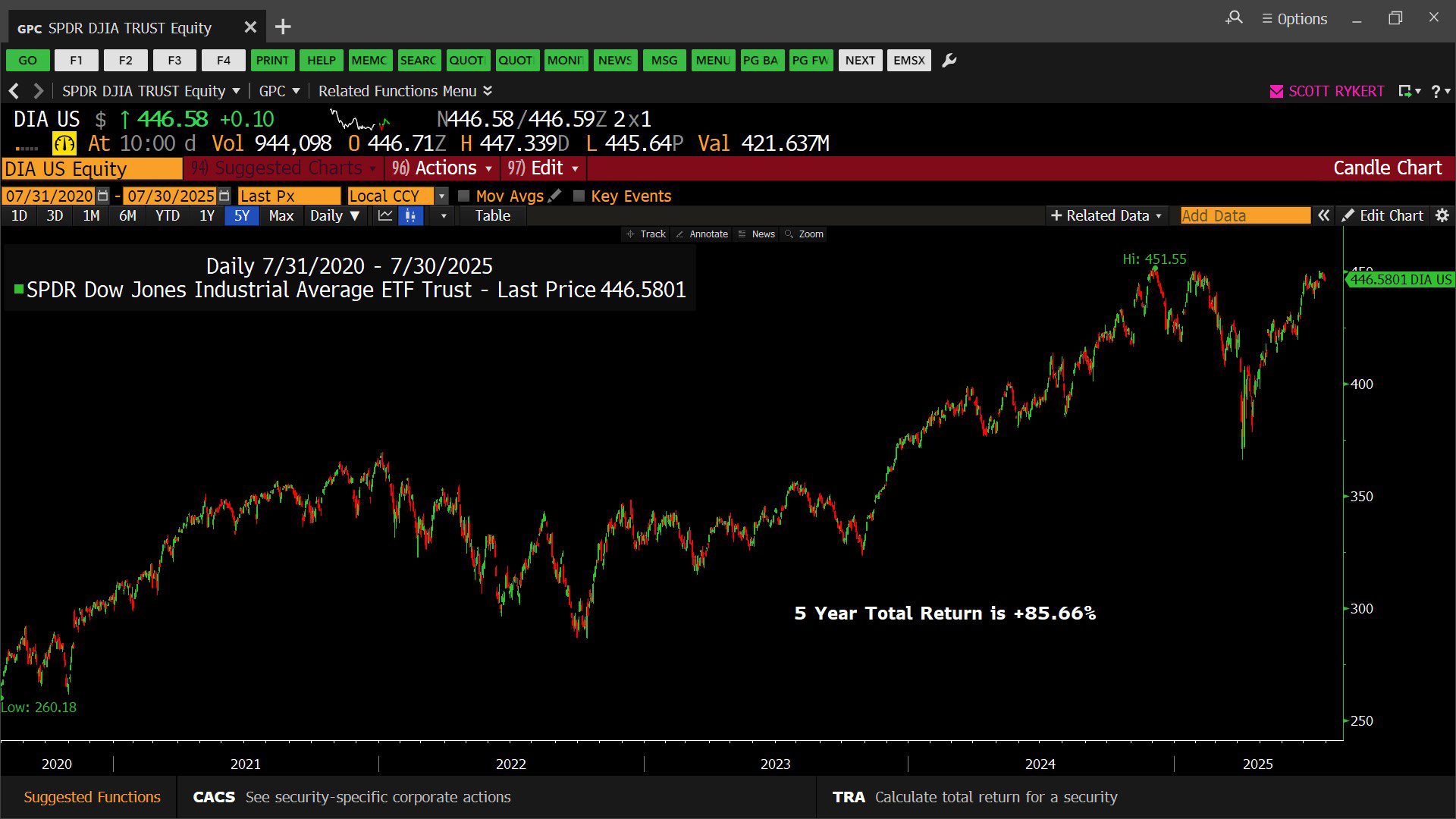1456x819 pixels.
Task: Click the DIA US Equity field
Action: tap(92, 168)
